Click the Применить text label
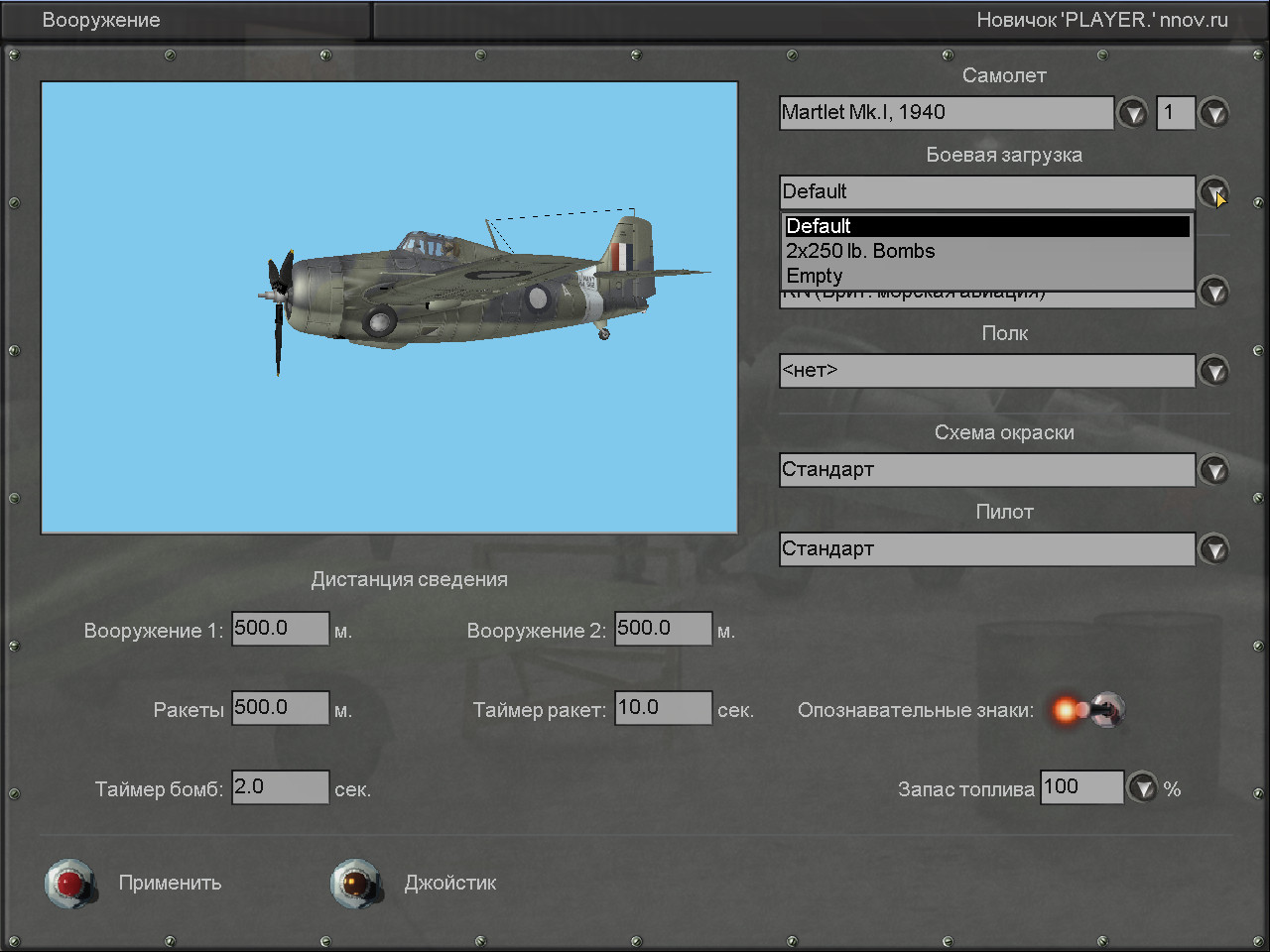 (170, 883)
